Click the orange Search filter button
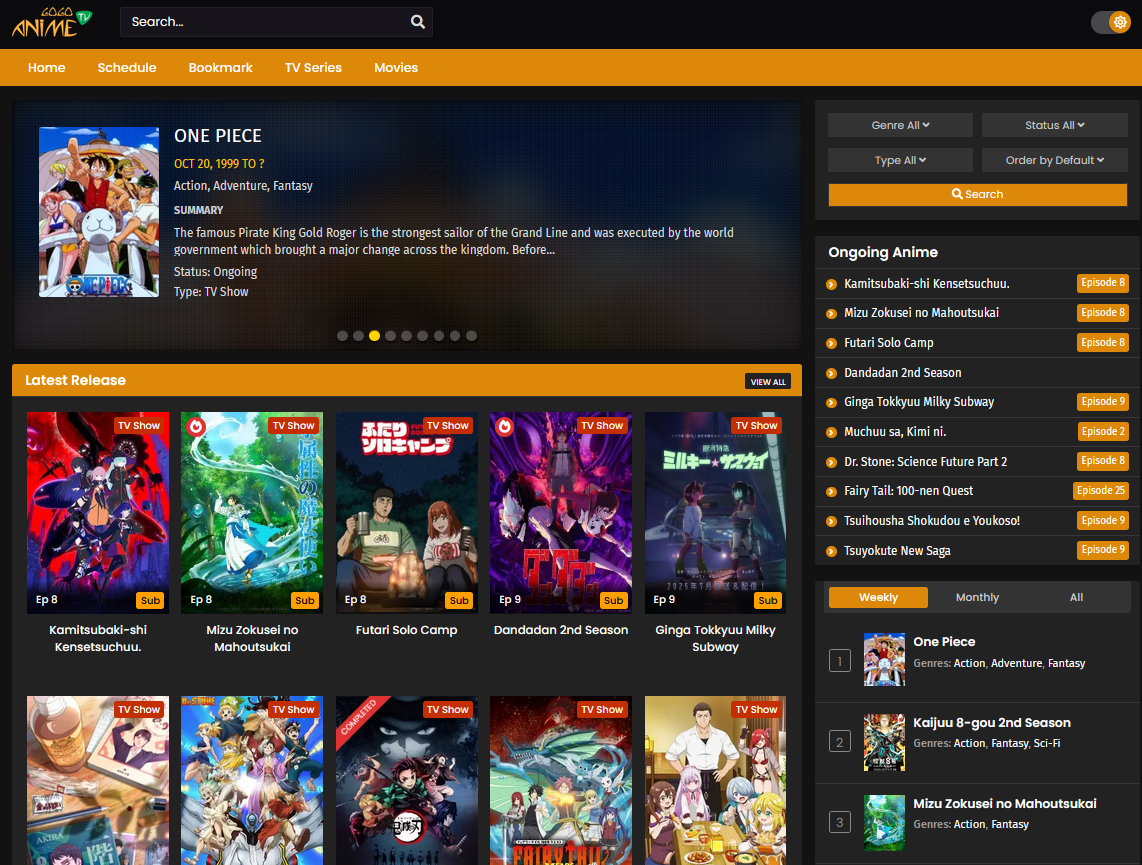Screen dimensions: 1142x865 pos(977,194)
